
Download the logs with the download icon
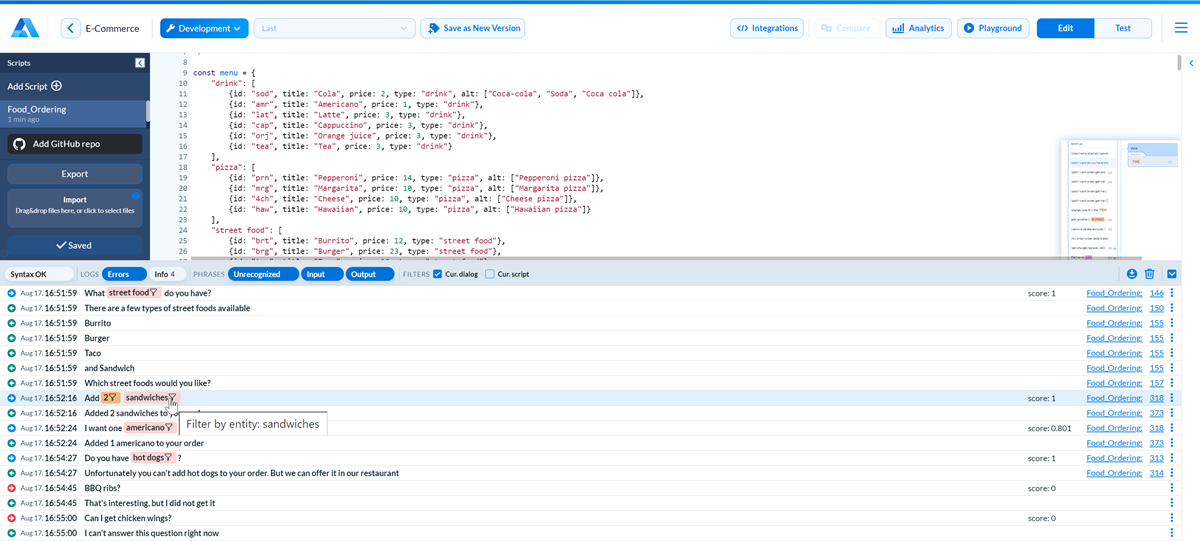click(1132, 274)
